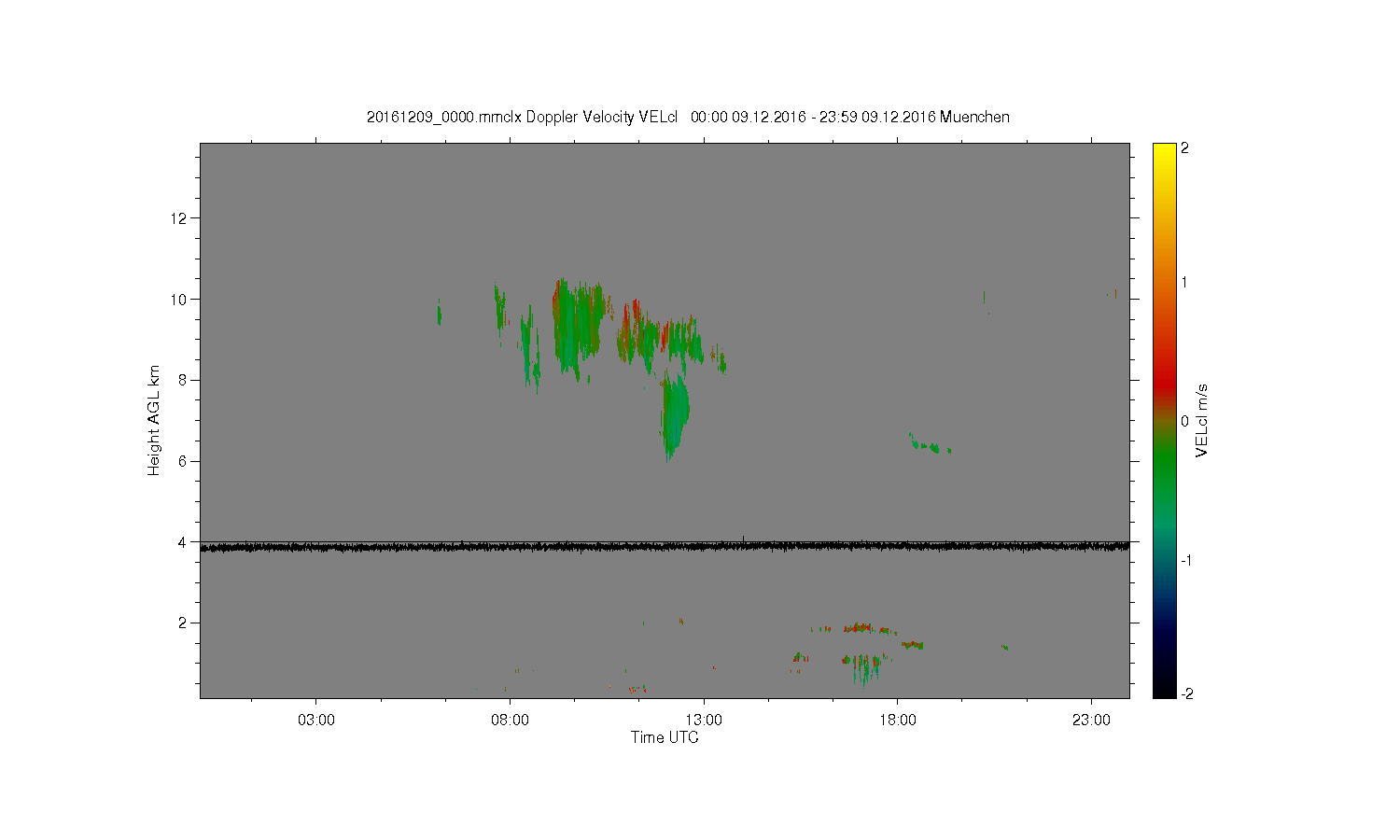Click the 18:00 time tick label
Screen dimensions: 1400x840
898,721
